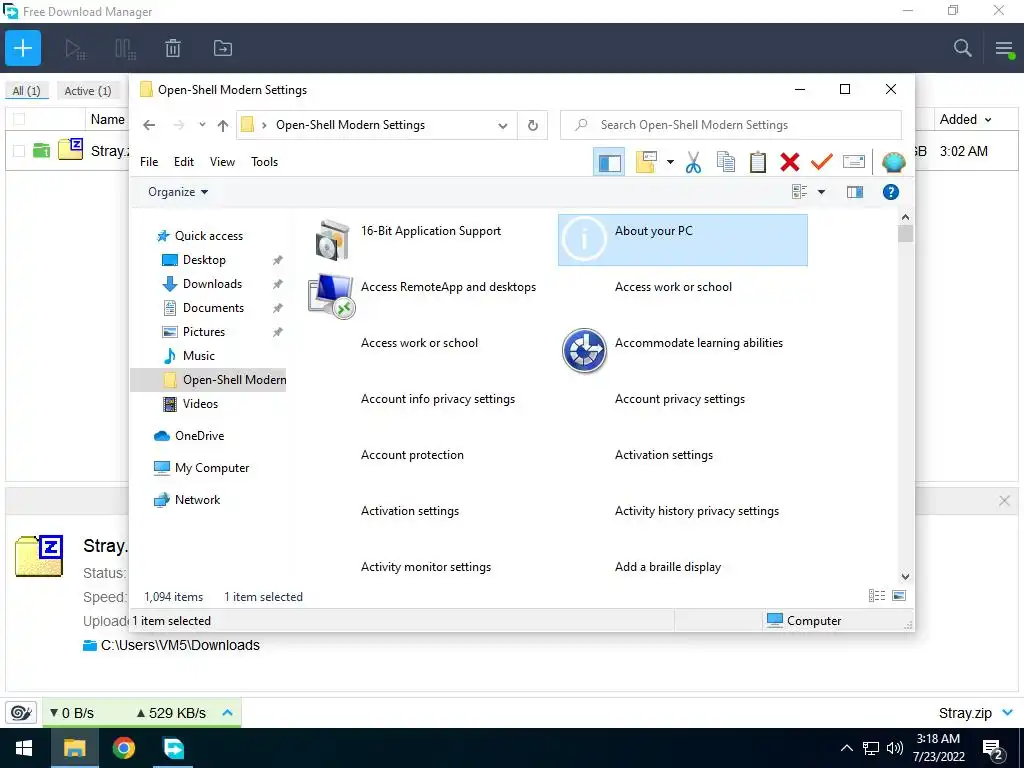
Task: Click the move to folder icon
Action: pos(223,48)
